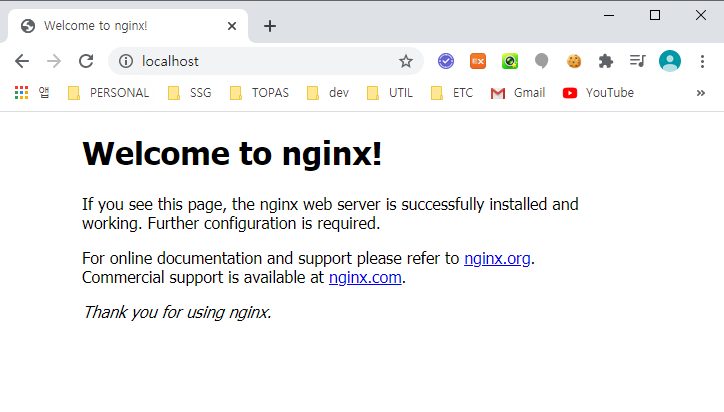724x412 pixels.
Task: Open the media control playlist icon
Action: (638, 61)
